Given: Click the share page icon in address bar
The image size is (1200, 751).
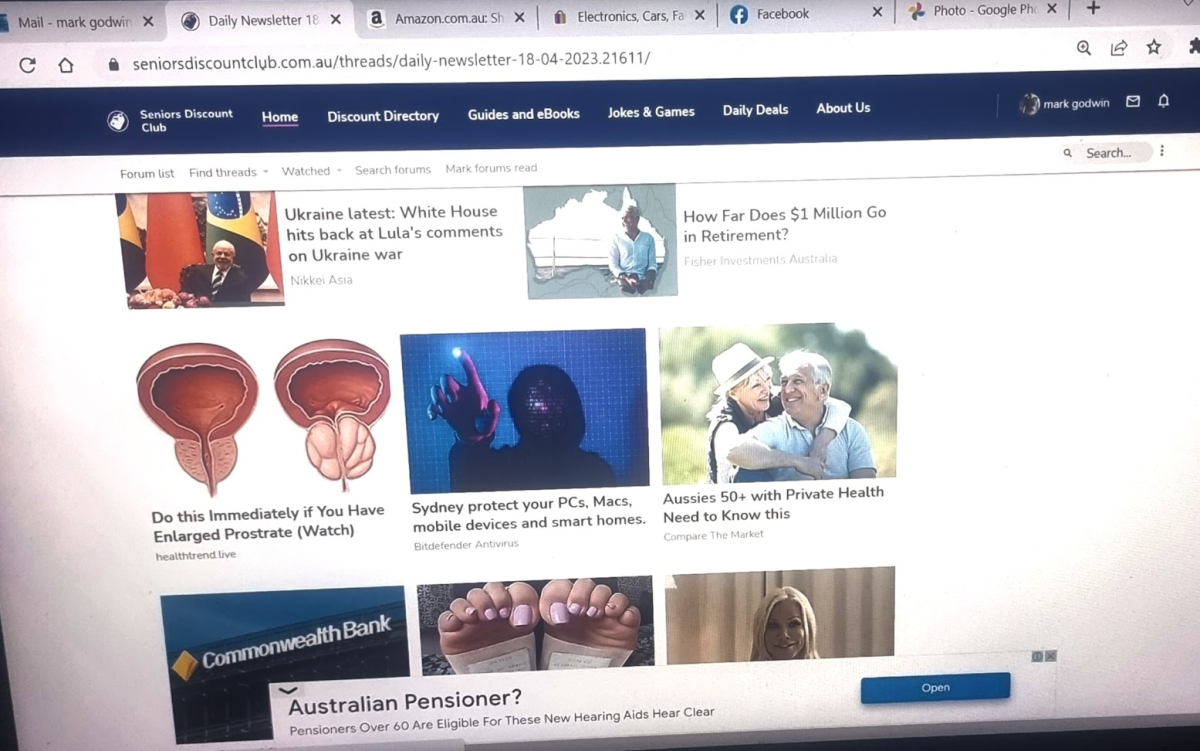Looking at the screenshot, I should click(x=1119, y=48).
